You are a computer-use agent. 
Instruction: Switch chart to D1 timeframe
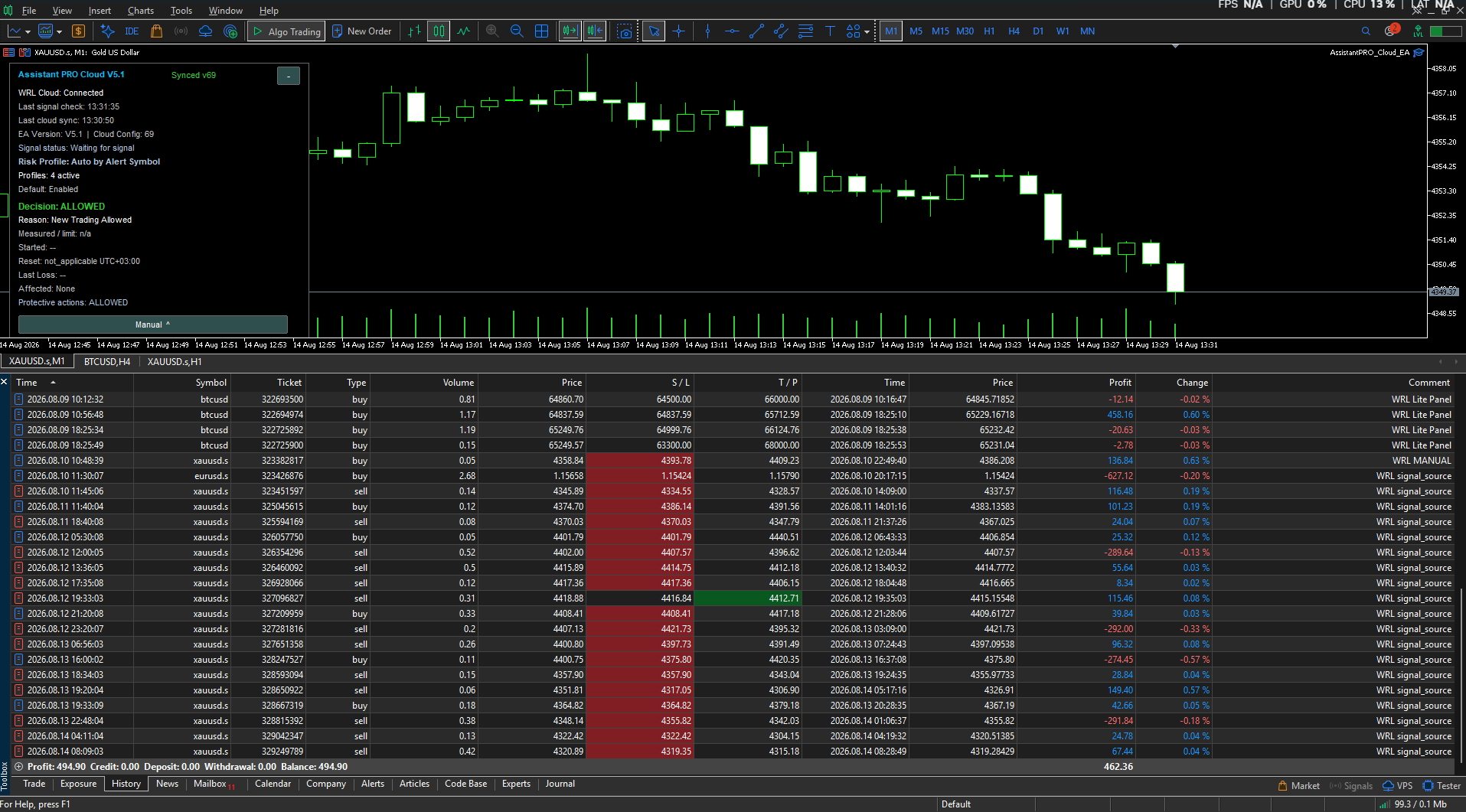point(1038,31)
